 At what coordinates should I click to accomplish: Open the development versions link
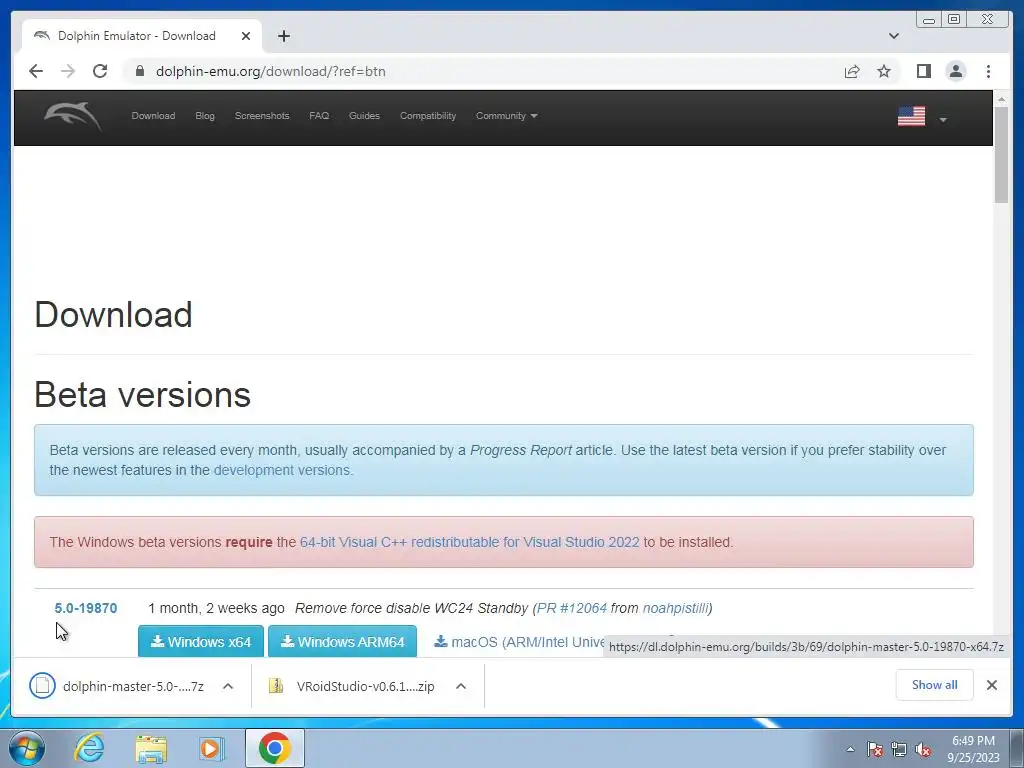282,470
